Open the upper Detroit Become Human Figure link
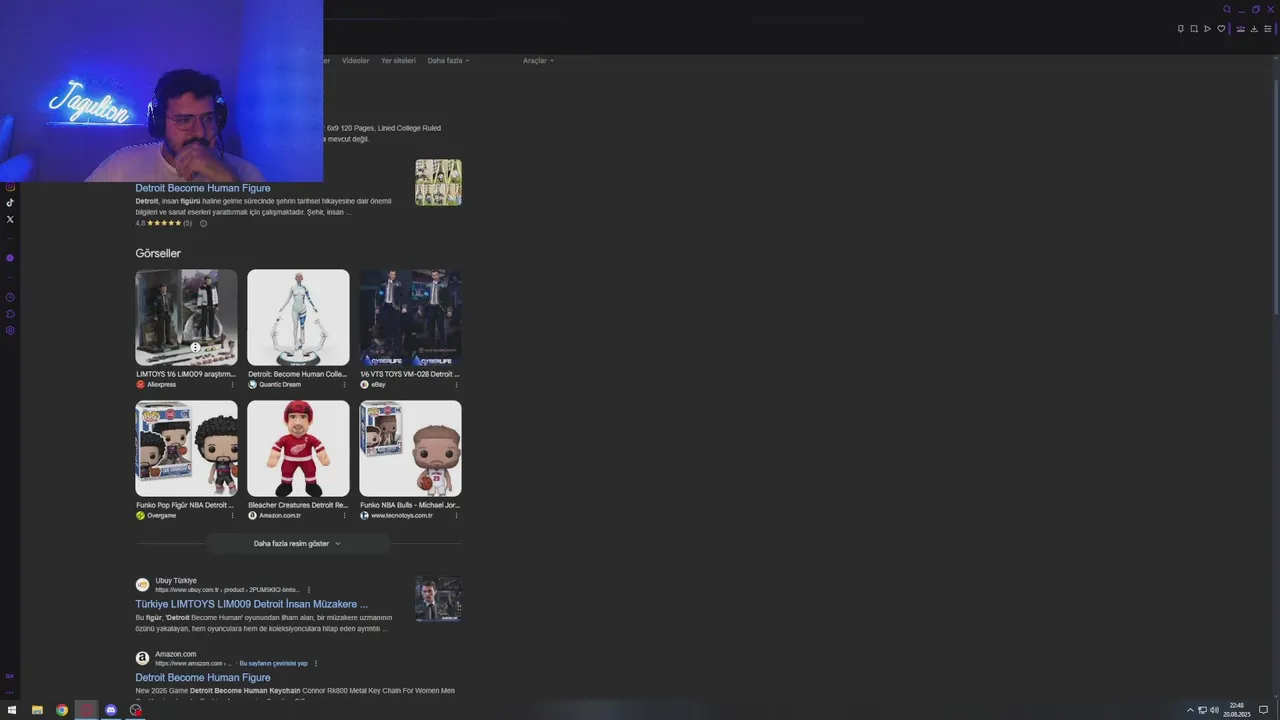The image size is (1280, 720). click(203, 188)
